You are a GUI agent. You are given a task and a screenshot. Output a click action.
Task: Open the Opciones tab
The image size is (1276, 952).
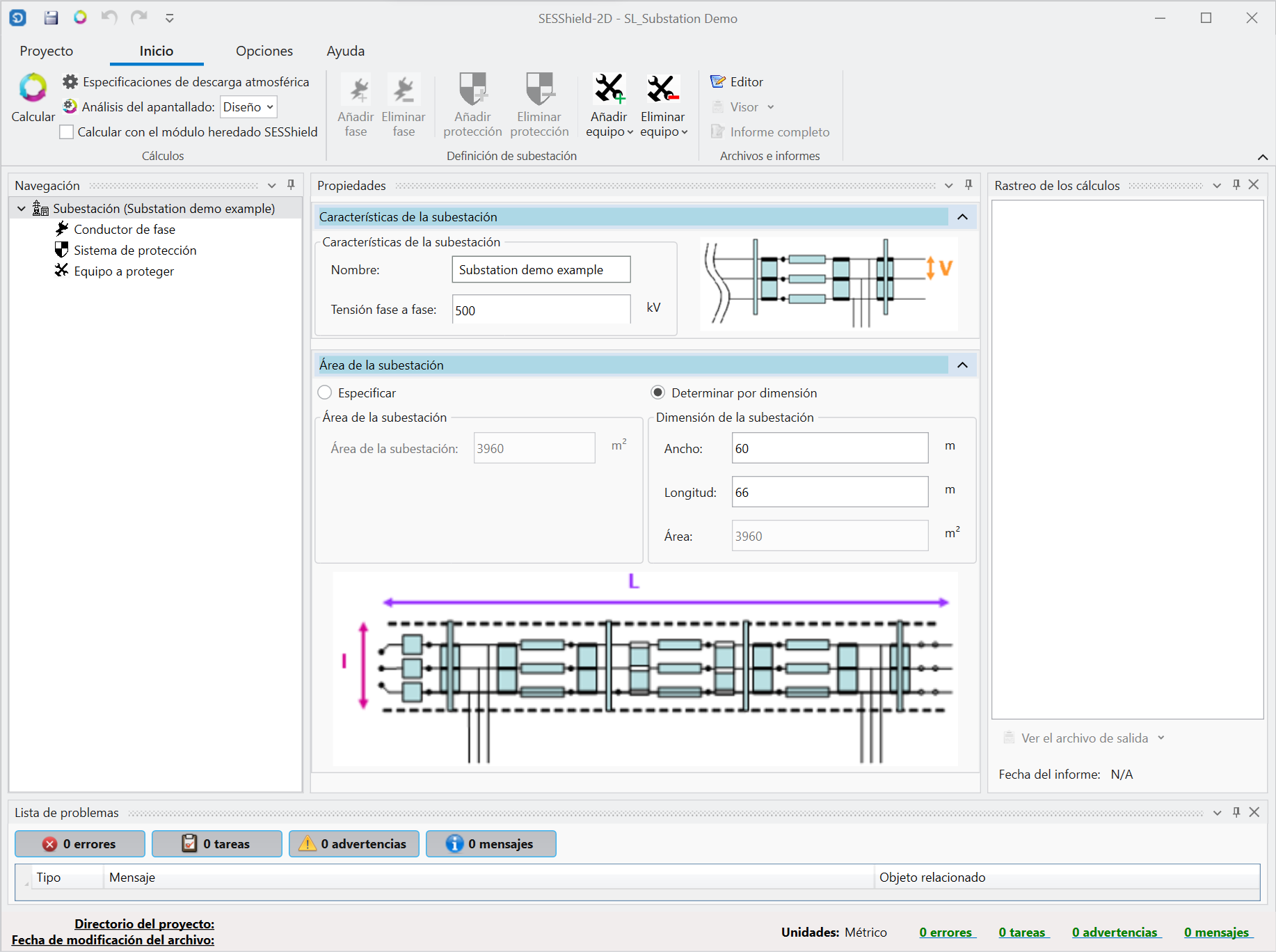pos(264,51)
